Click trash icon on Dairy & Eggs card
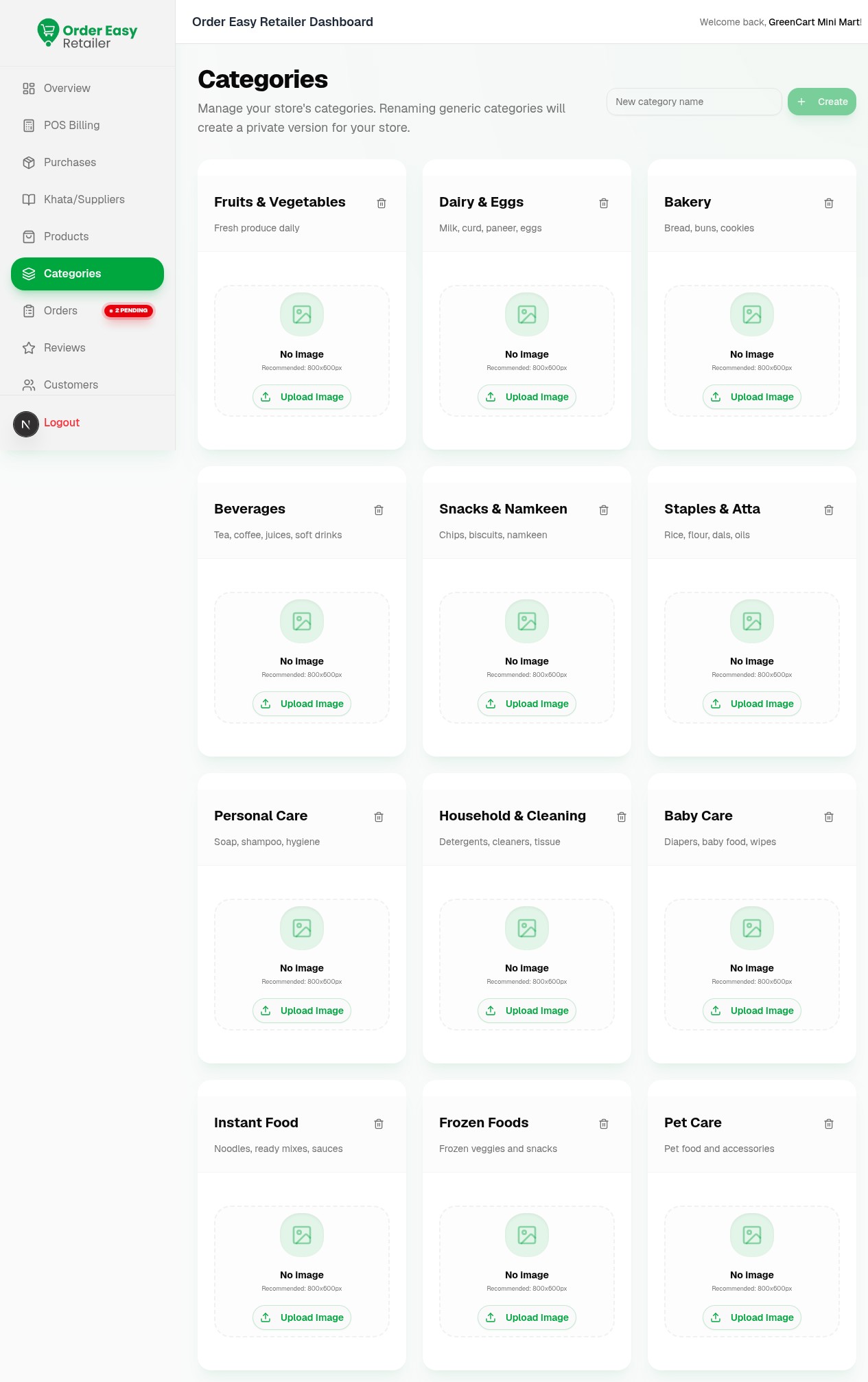Viewport: 868px width, 1382px height. pos(604,203)
